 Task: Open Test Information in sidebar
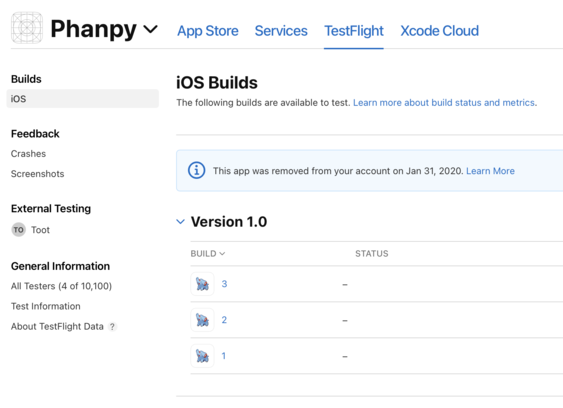click(46, 306)
